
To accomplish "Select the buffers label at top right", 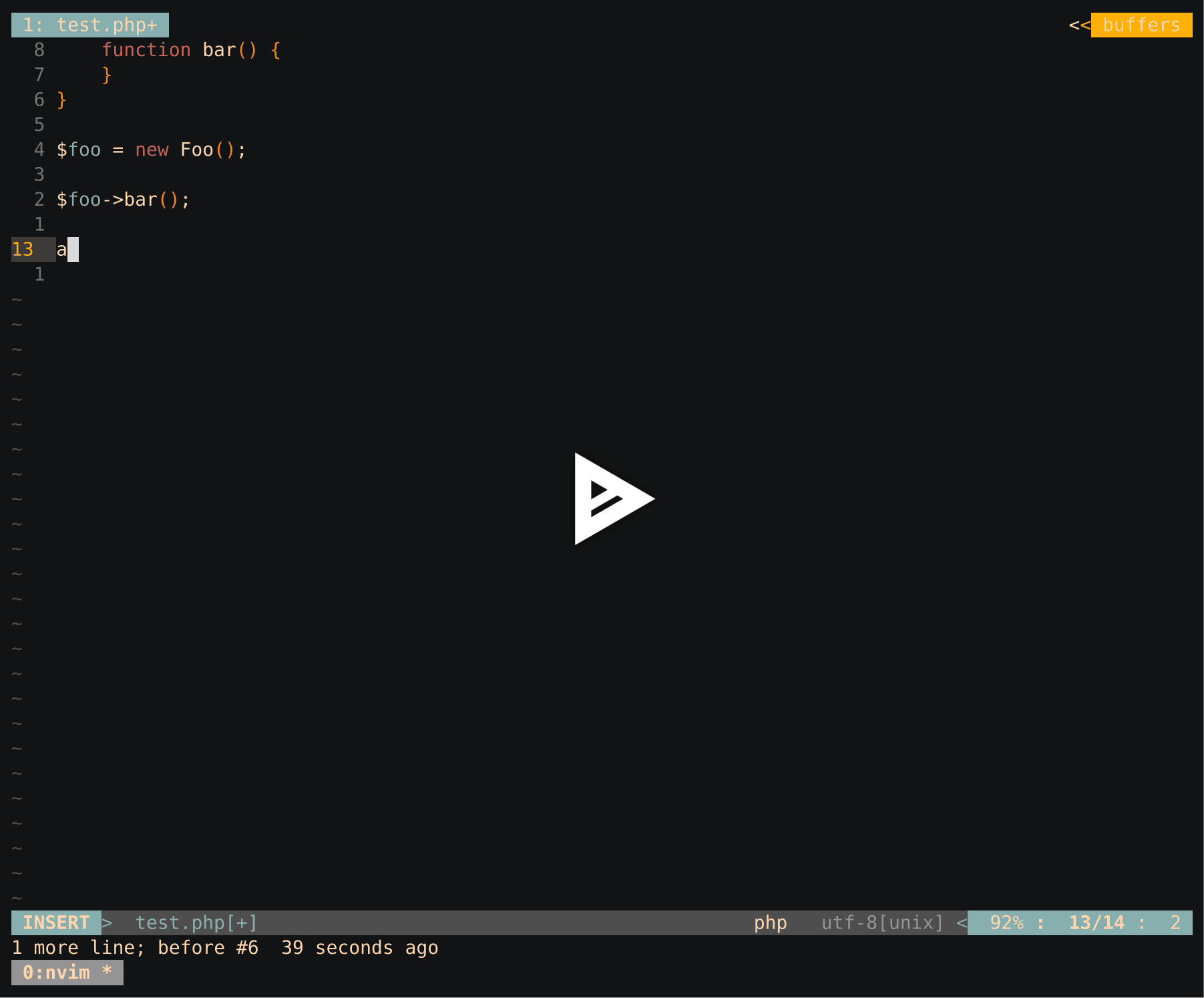I will pos(1142,25).
